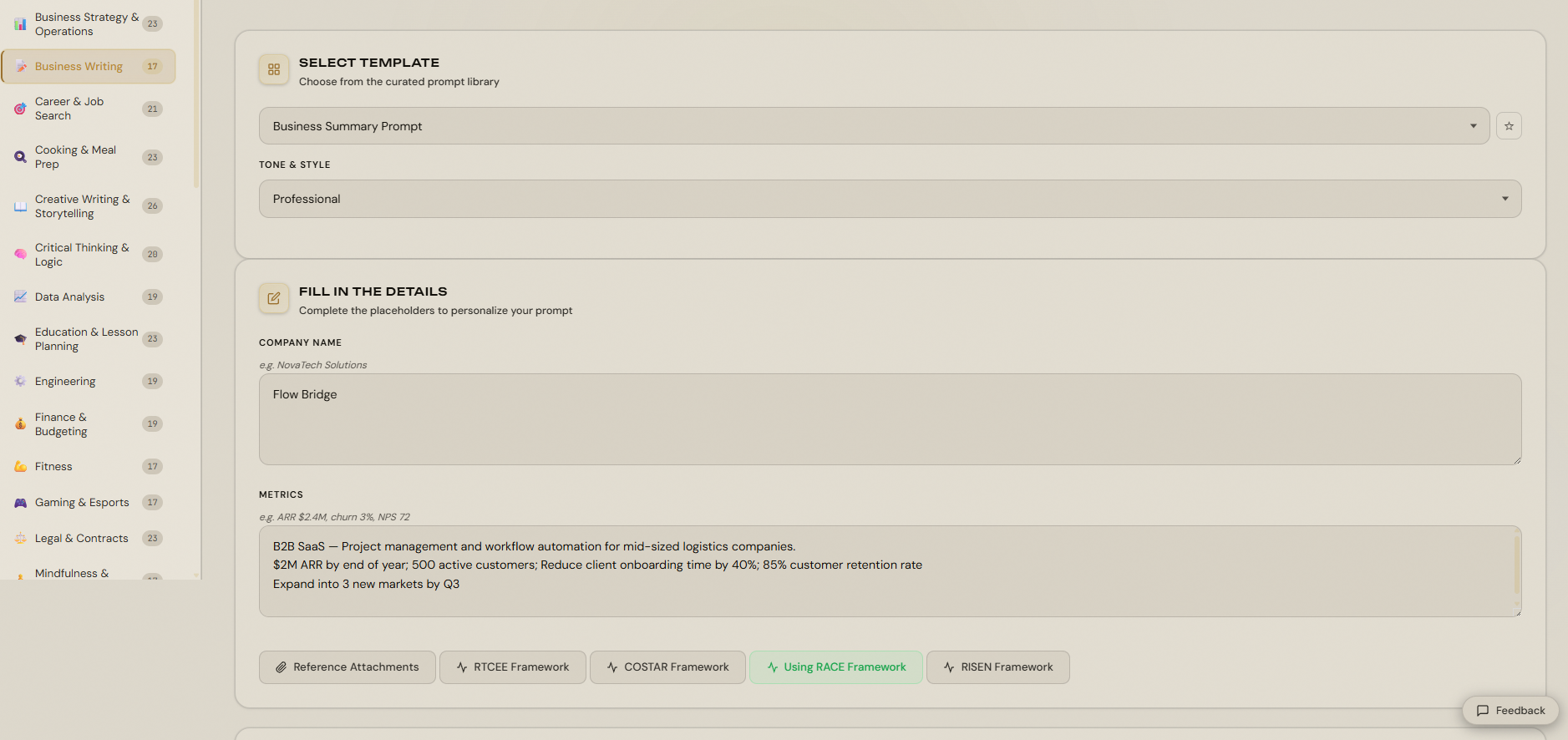Viewport: 1568px width, 740px height.
Task: Select the Business Writing category
Action: pos(88,67)
